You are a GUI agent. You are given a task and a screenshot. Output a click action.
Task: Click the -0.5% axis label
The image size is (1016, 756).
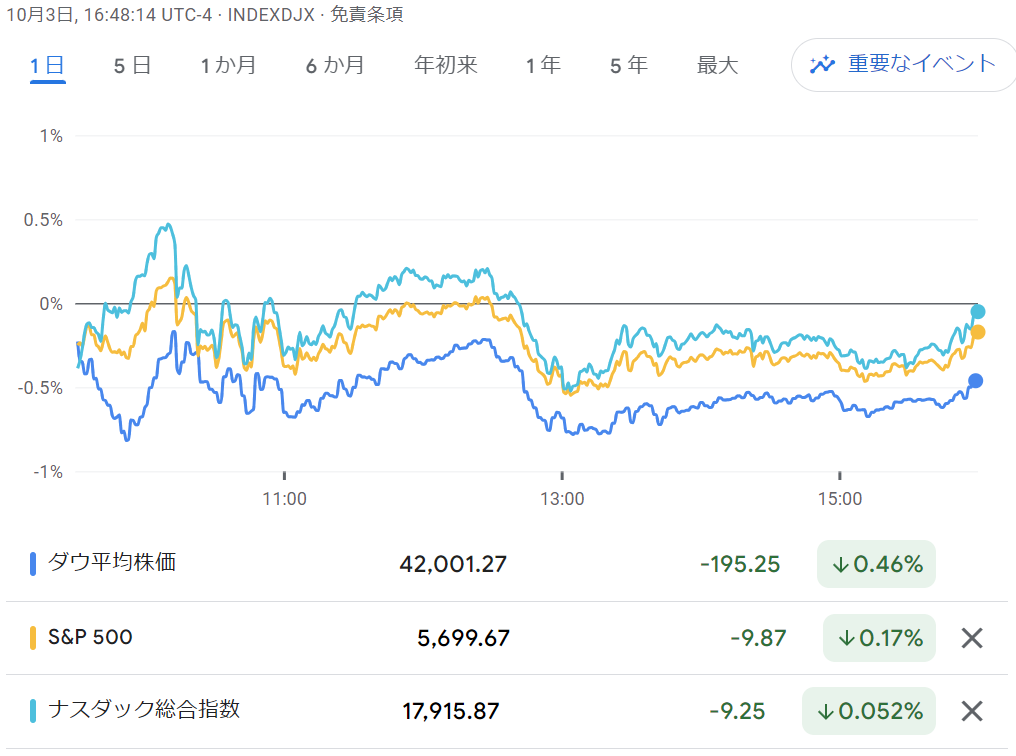point(40,388)
